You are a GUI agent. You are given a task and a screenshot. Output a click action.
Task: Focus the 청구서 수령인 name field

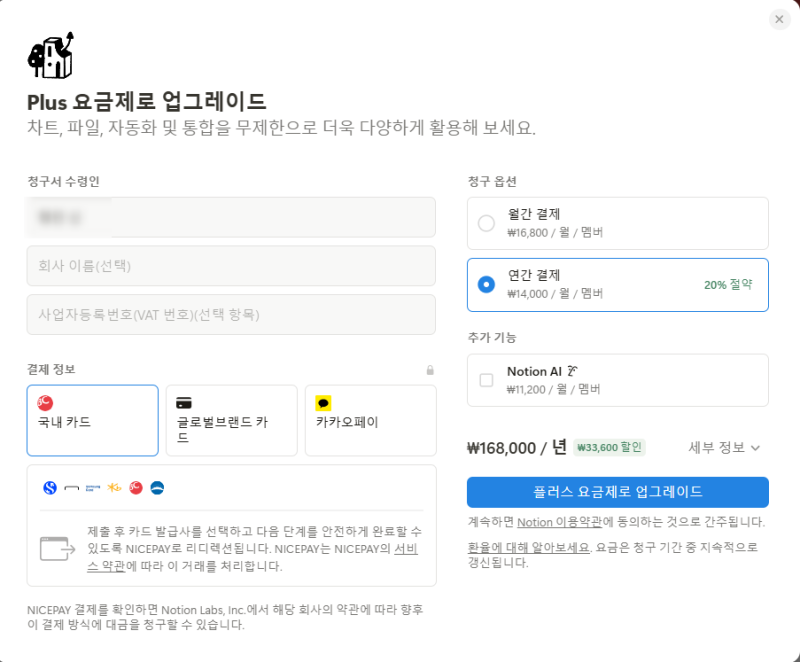(x=231, y=217)
